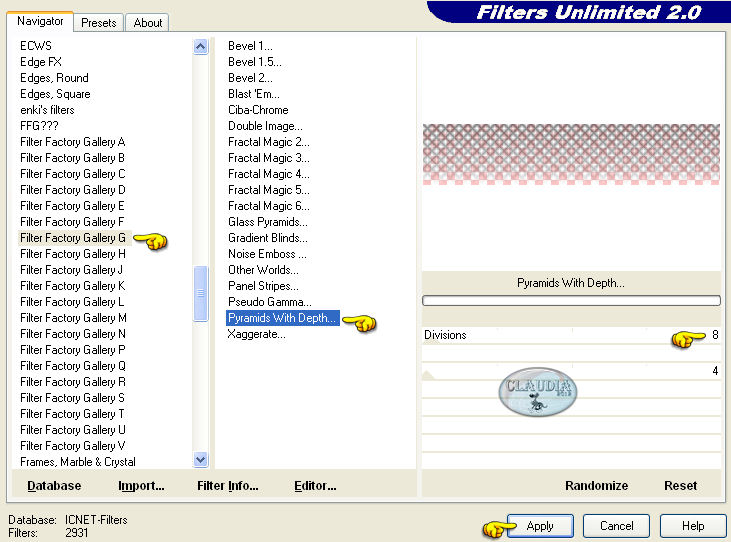Select enki's filters category
The width and height of the screenshot is (731, 542).
click(47, 110)
